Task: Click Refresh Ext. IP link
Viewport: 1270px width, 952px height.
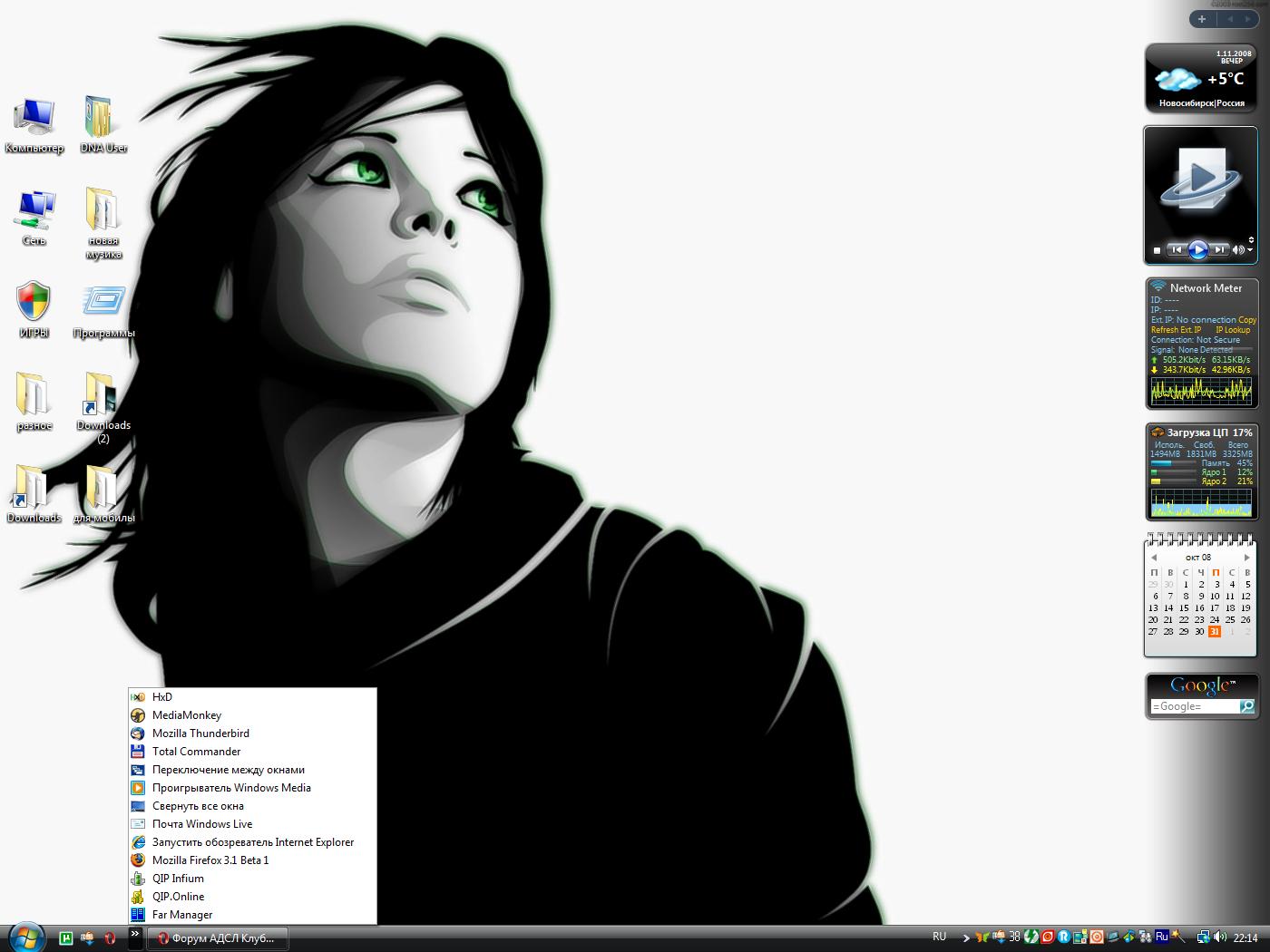Action: pos(1176,330)
